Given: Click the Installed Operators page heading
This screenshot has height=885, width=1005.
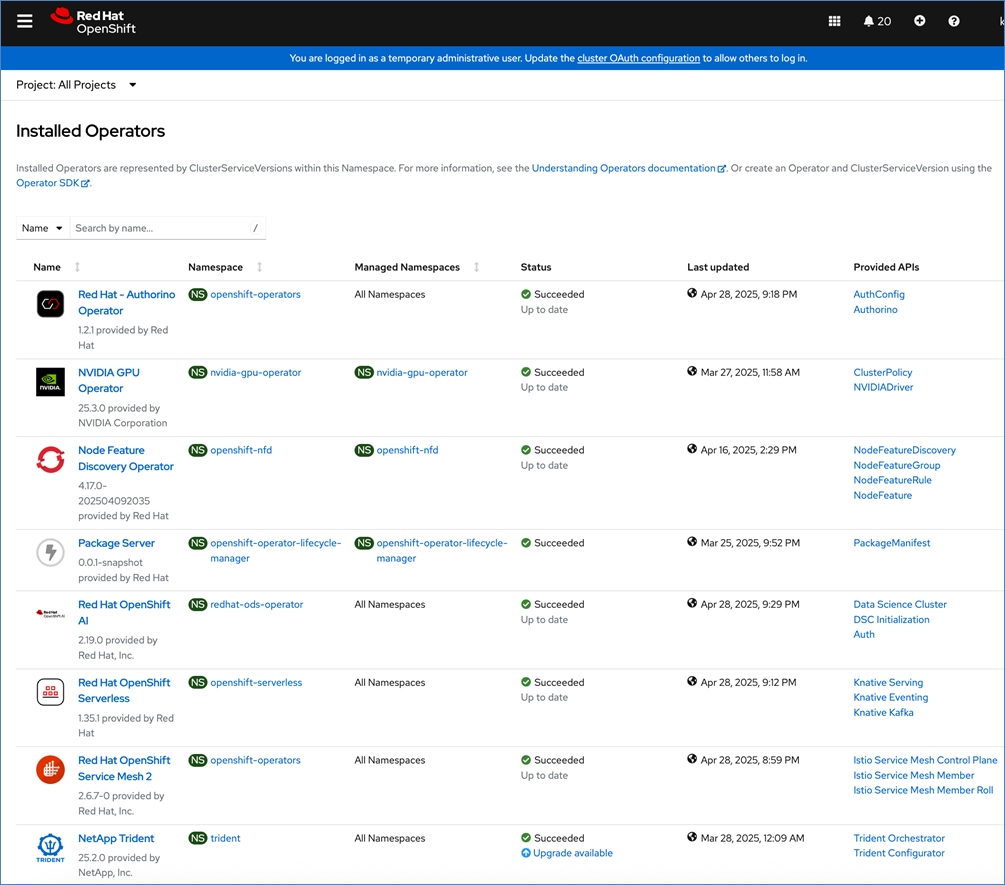Looking at the screenshot, I should tap(90, 131).
